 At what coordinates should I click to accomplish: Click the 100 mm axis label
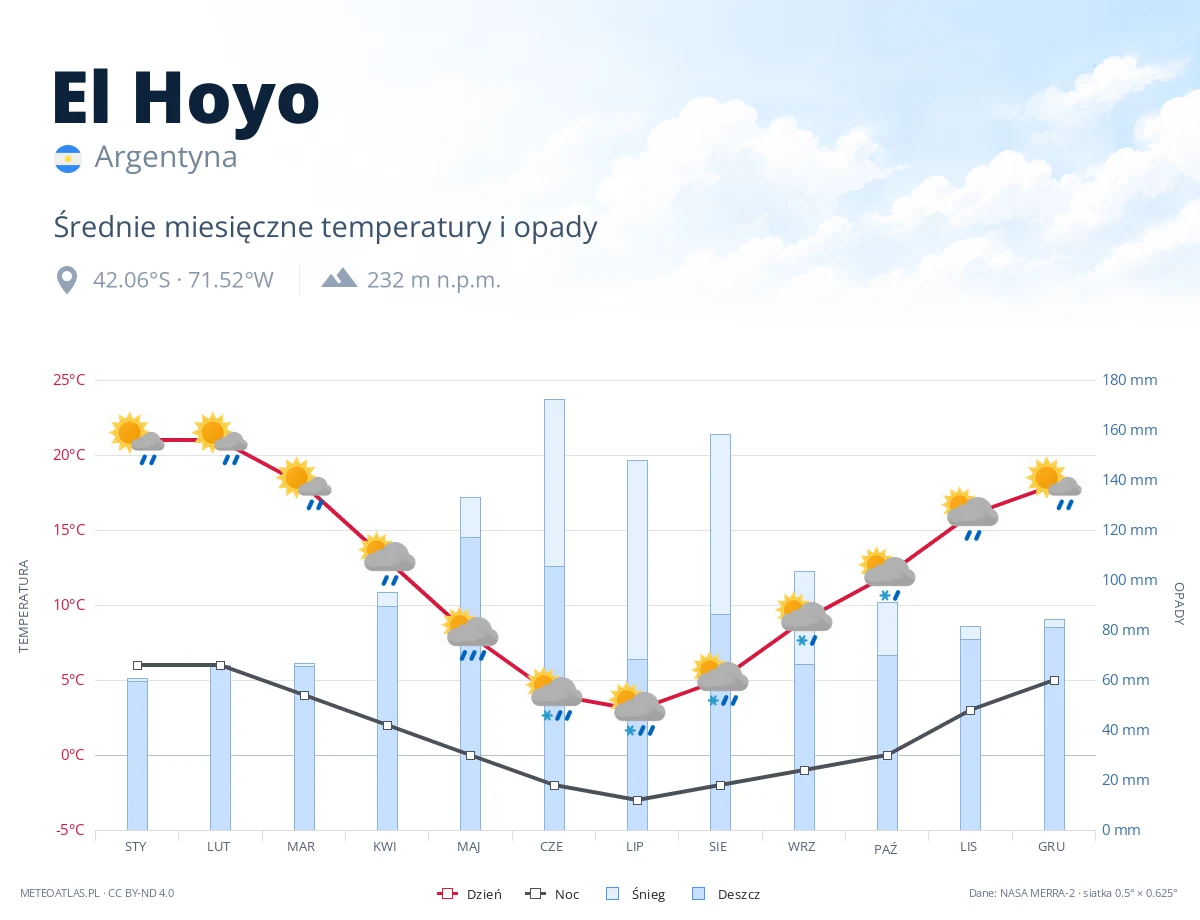pos(1130,580)
